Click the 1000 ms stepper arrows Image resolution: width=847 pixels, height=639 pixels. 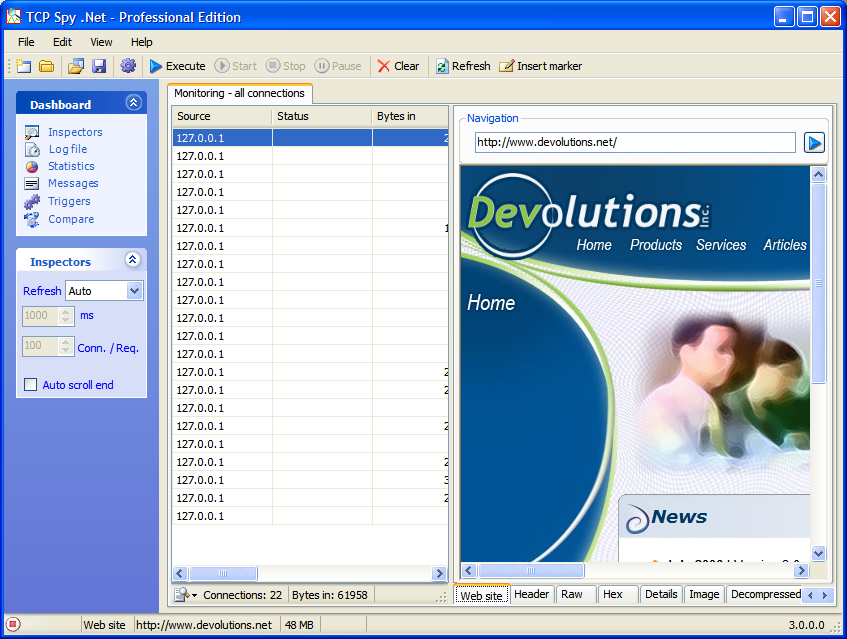point(65,315)
